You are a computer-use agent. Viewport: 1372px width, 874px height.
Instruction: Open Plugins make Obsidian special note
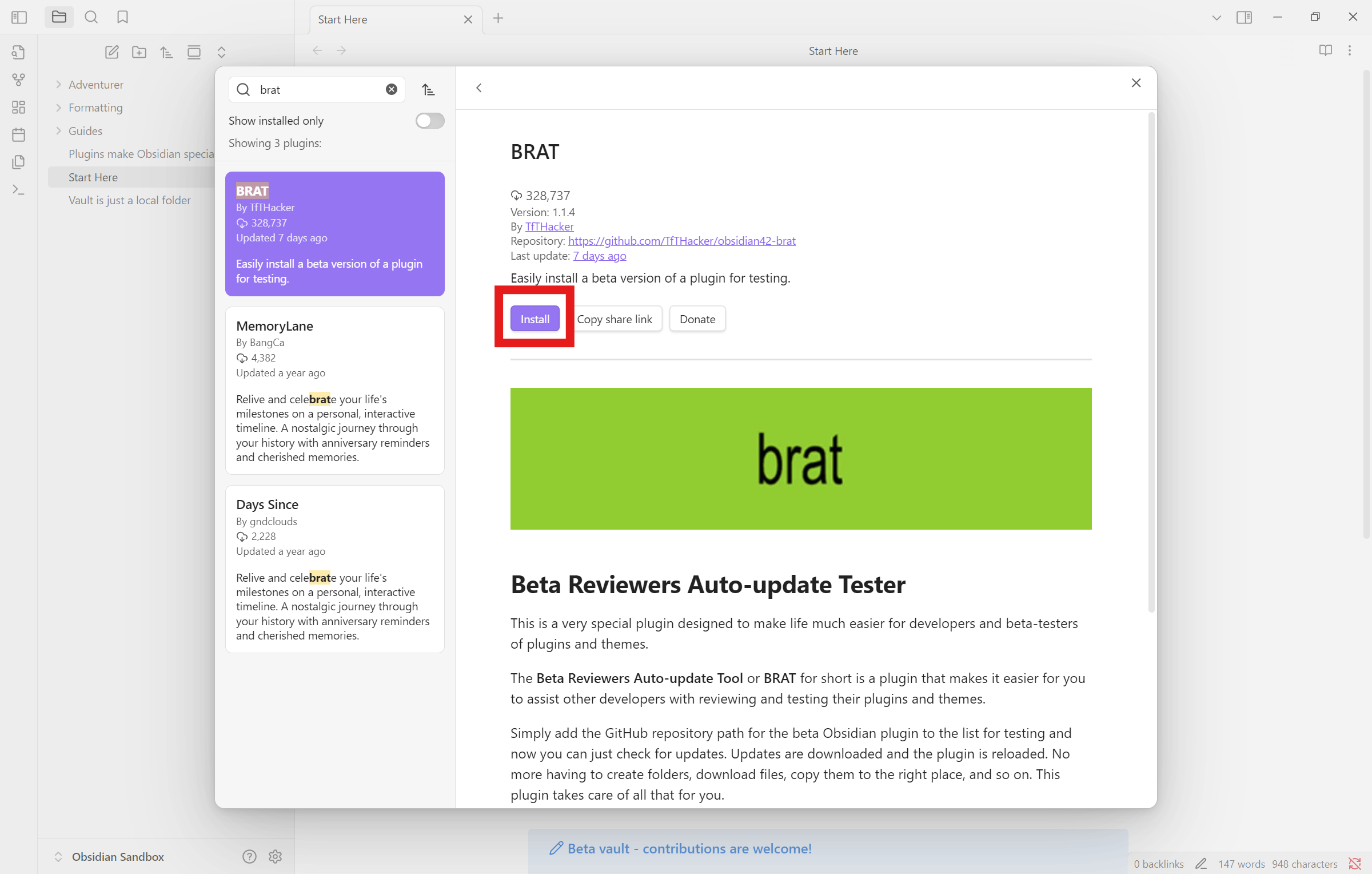[x=141, y=154]
